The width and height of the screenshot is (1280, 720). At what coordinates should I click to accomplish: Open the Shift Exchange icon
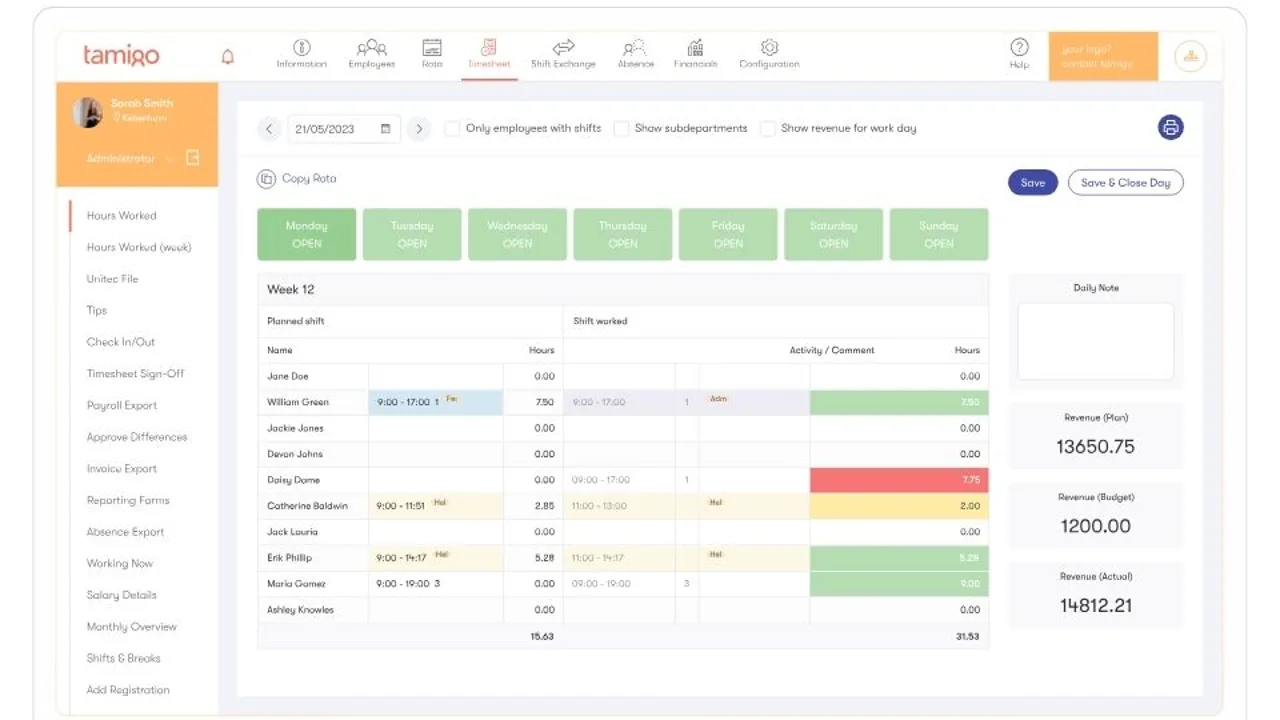(563, 47)
